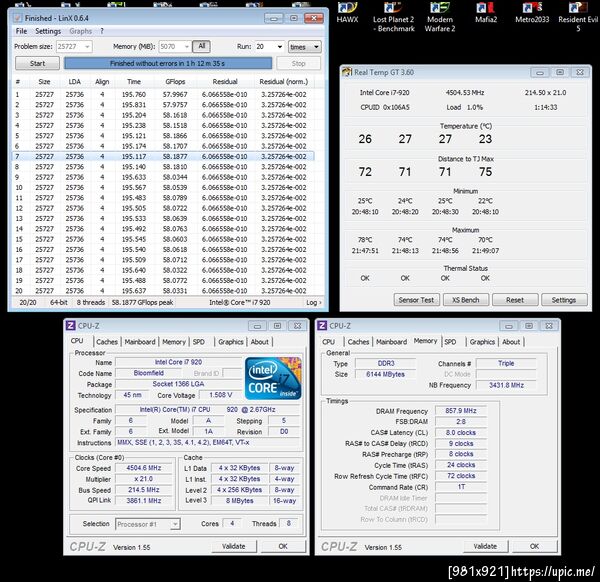
Task: Switch to Caches tab in right CPU-Z
Action: tap(359, 342)
